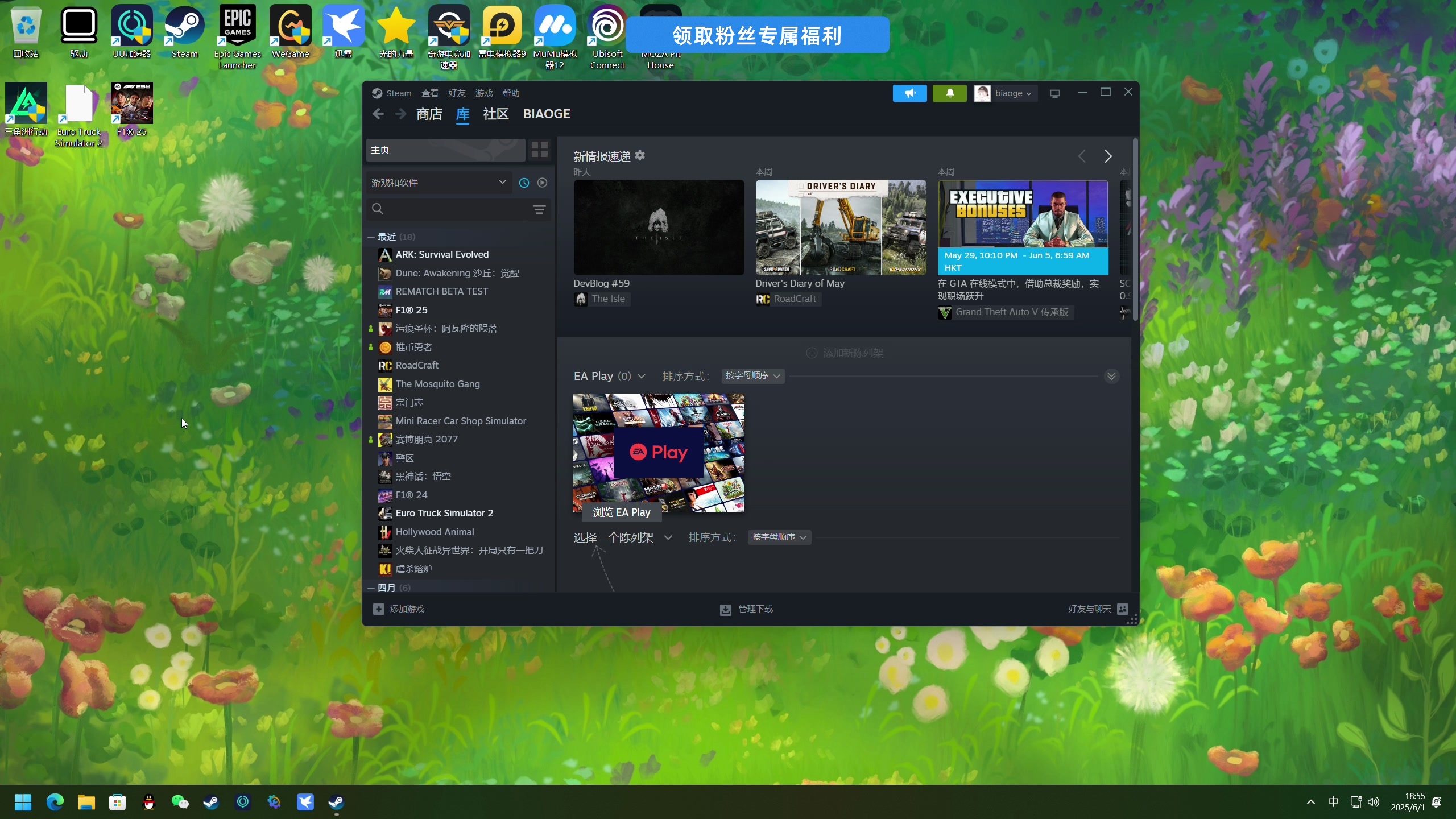This screenshot has height=819, width=1456.
Task: Collapse the 四月 games category
Action: (371, 588)
